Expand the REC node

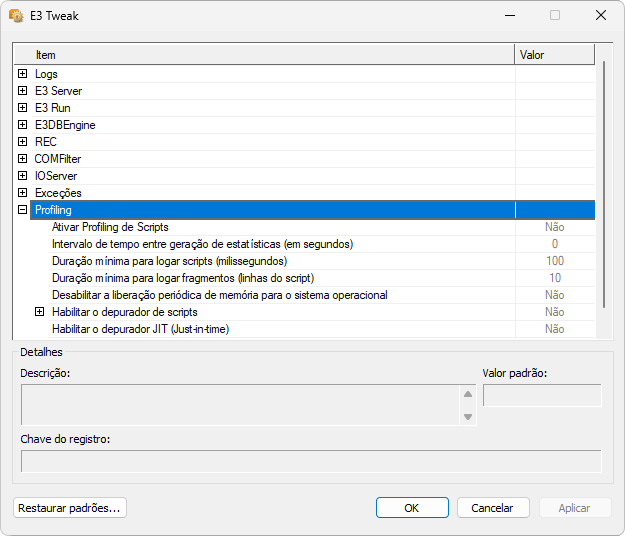[x=22, y=142]
